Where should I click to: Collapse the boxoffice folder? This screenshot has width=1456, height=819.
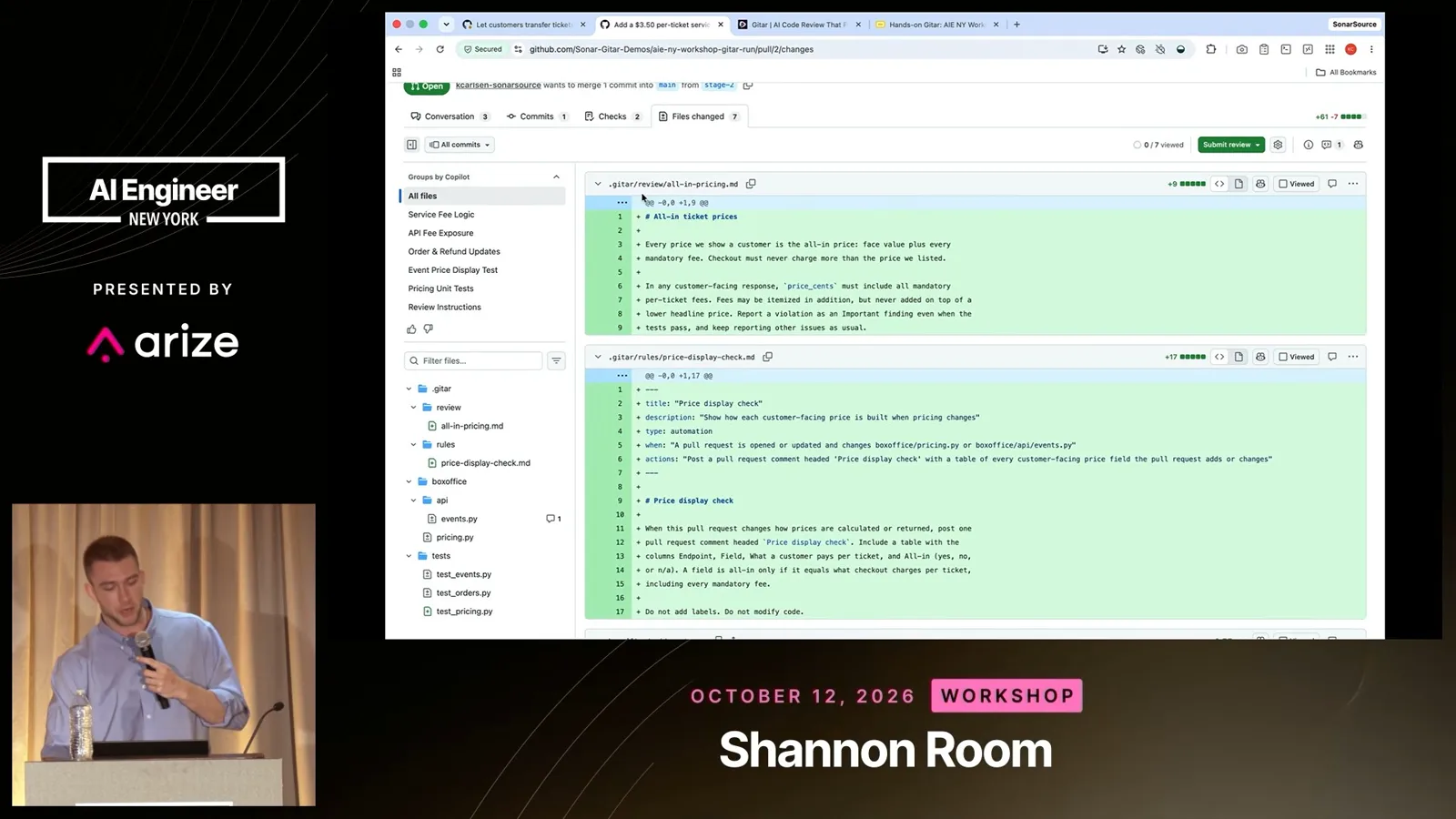click(x=409, y=481)
